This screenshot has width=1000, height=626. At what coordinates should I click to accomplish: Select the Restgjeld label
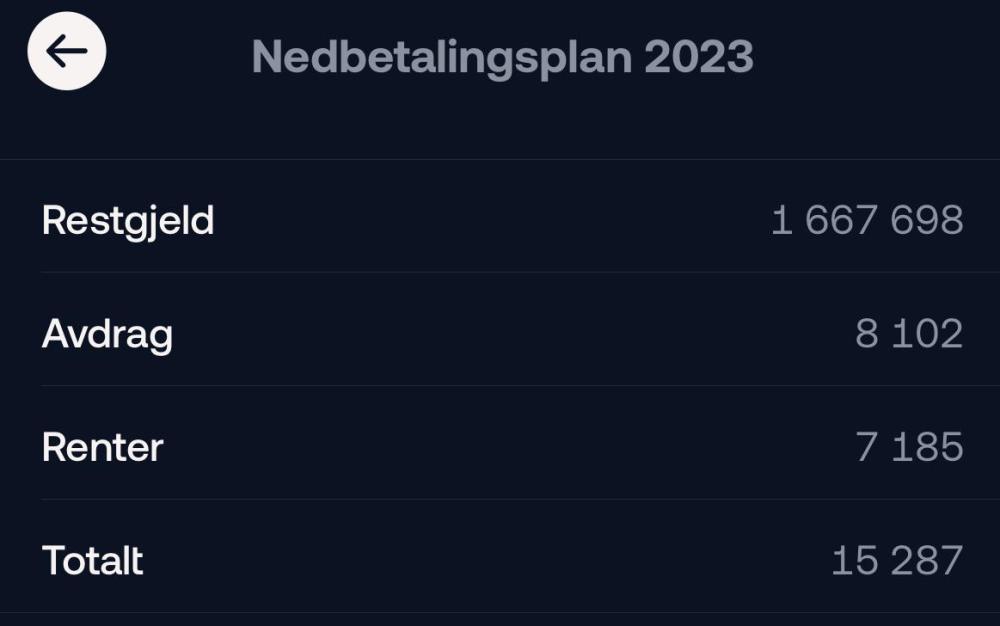128,220
